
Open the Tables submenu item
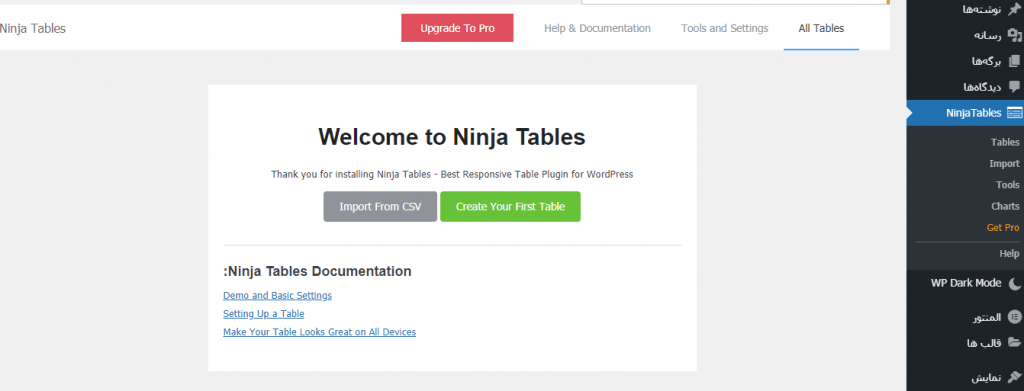[x=1005, y=142]
